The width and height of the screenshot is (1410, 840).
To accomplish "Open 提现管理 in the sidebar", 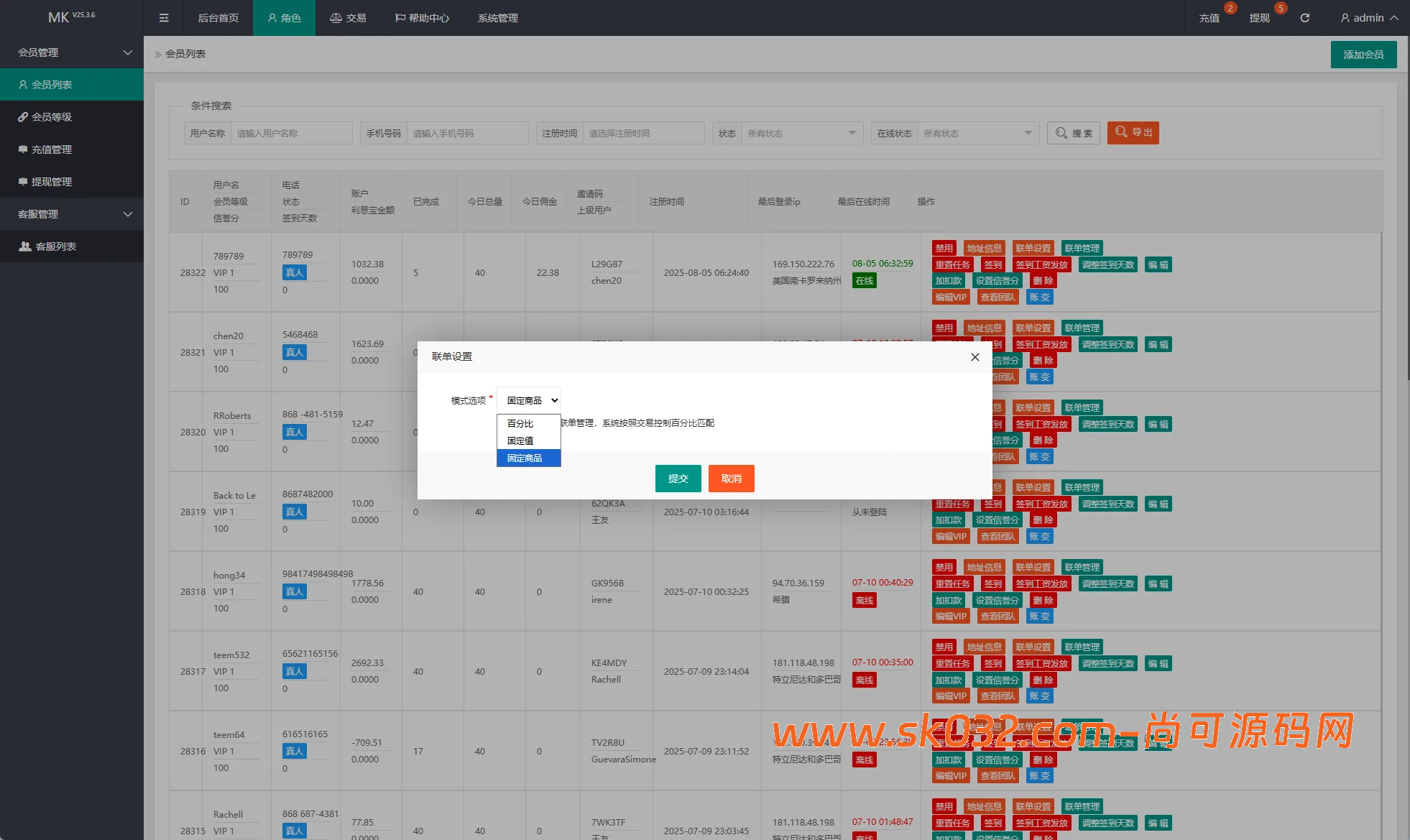I will point(51,182).
